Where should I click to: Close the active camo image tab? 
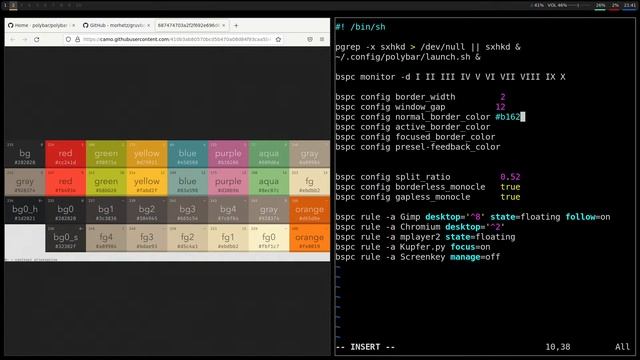224,25
